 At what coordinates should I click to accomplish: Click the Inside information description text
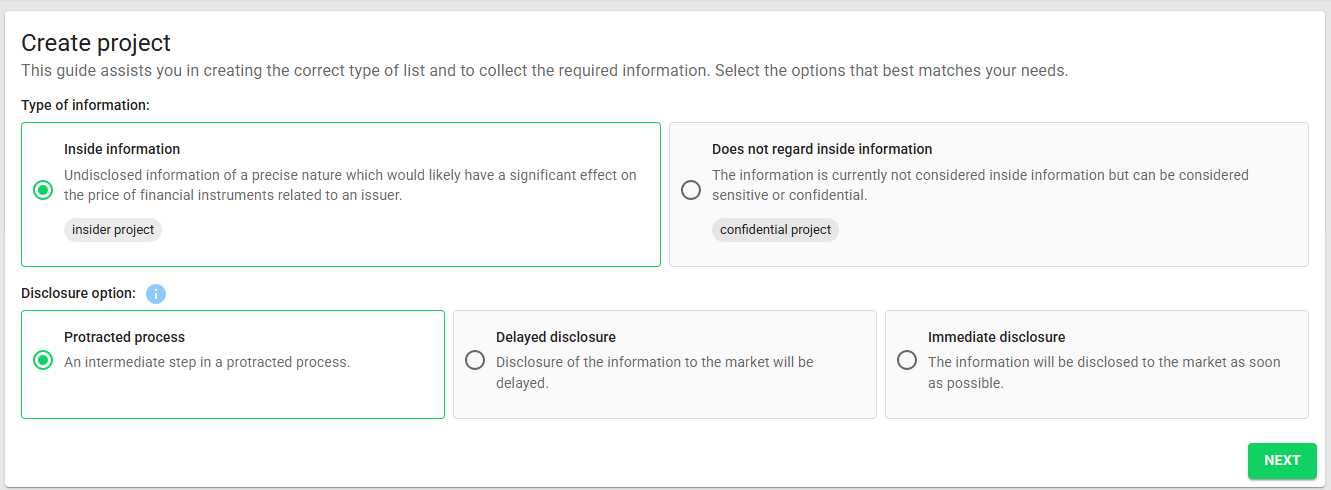tap(350, 185)
